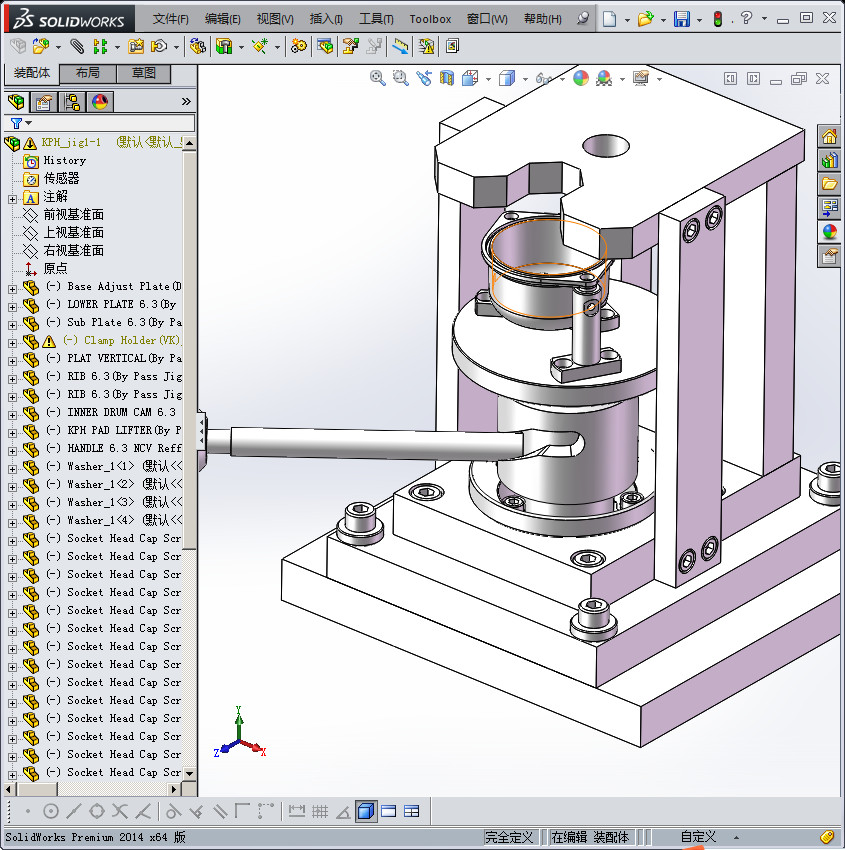Expand the Base Adjust Plate component

(x=12, y=289)
